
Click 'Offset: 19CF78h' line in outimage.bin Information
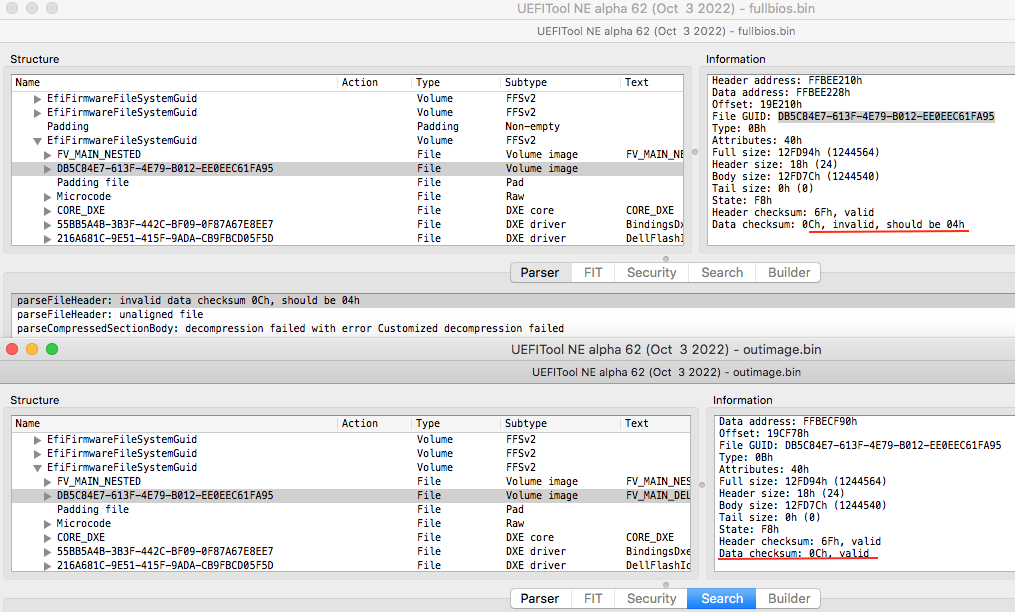click(x=764, y=433)
